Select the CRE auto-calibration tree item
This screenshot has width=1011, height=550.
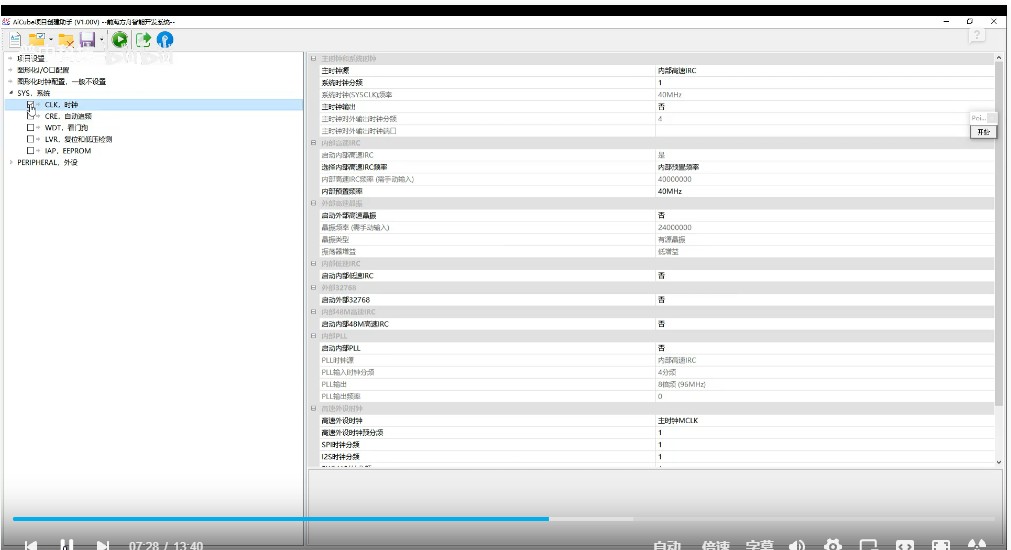tap(68, 116)
